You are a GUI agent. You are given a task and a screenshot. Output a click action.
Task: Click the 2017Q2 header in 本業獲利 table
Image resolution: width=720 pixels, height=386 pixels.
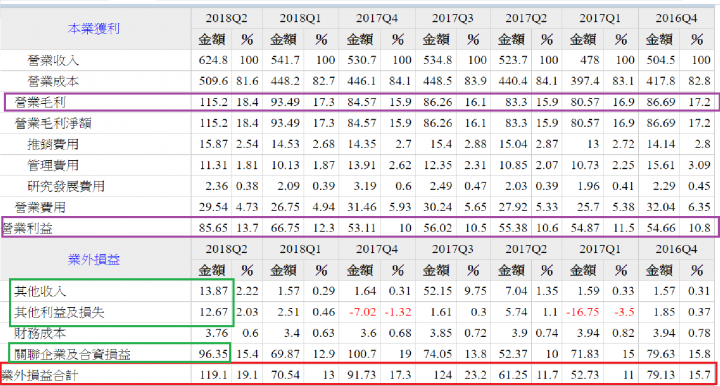pos(526,18)
